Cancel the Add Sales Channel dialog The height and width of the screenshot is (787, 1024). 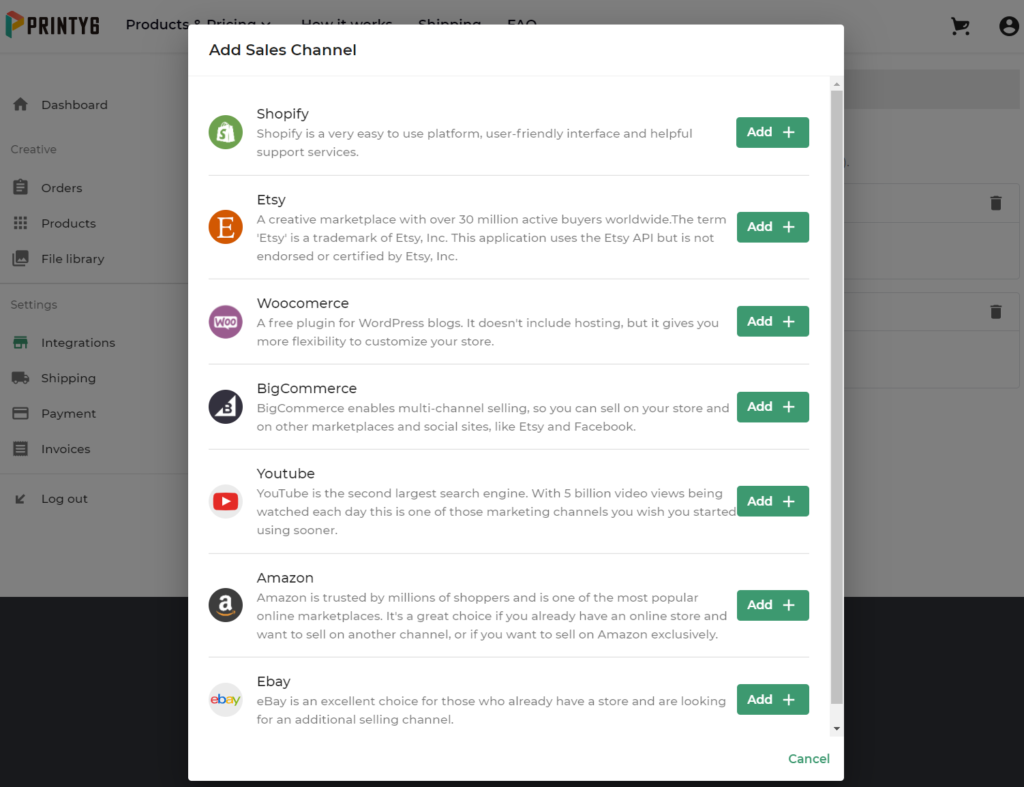[808, 758]
